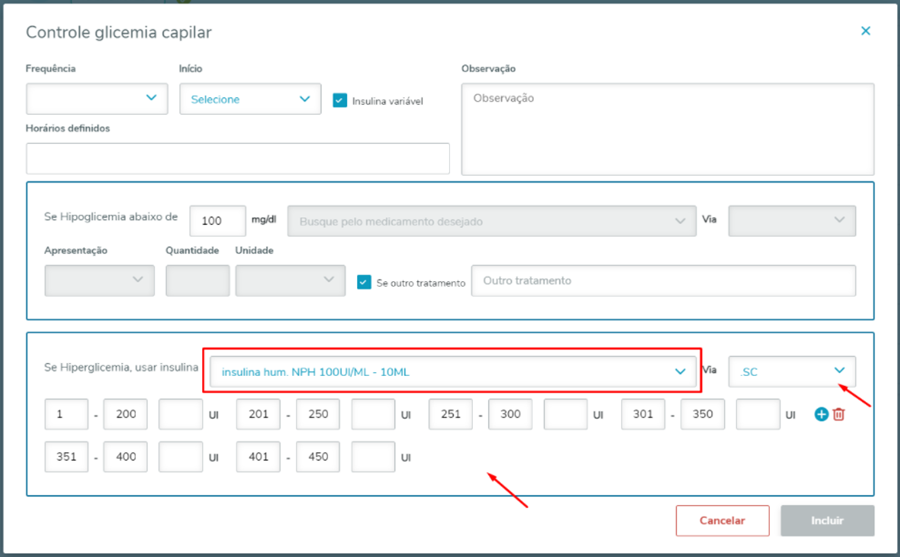This screenshot has width=900, height=557.
Task: Focus the Observação text area
Action: (668, 129)
